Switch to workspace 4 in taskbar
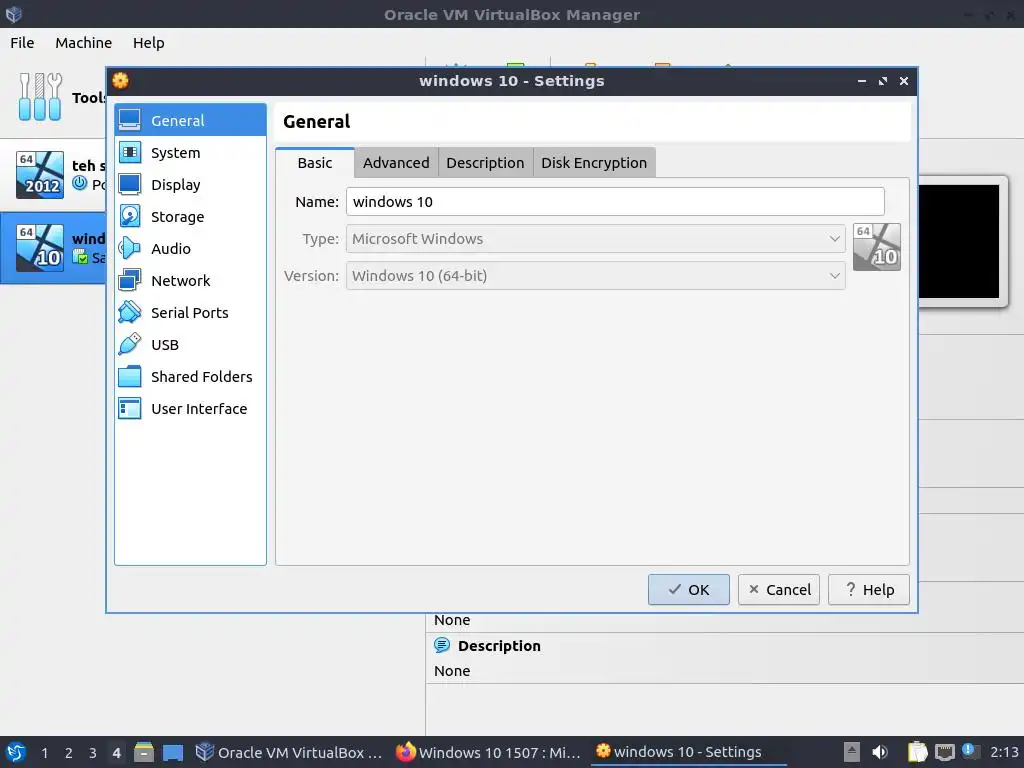The width and height of the screenshot is (1024, 768). click(x=117, y=753)
